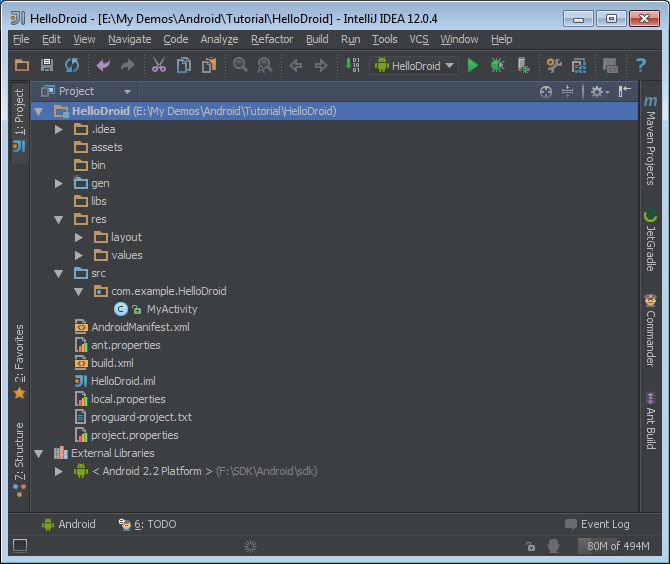Click the Replace magnifier icon
The width and height of the screenshot is (670, 564).
pos(264,65)
